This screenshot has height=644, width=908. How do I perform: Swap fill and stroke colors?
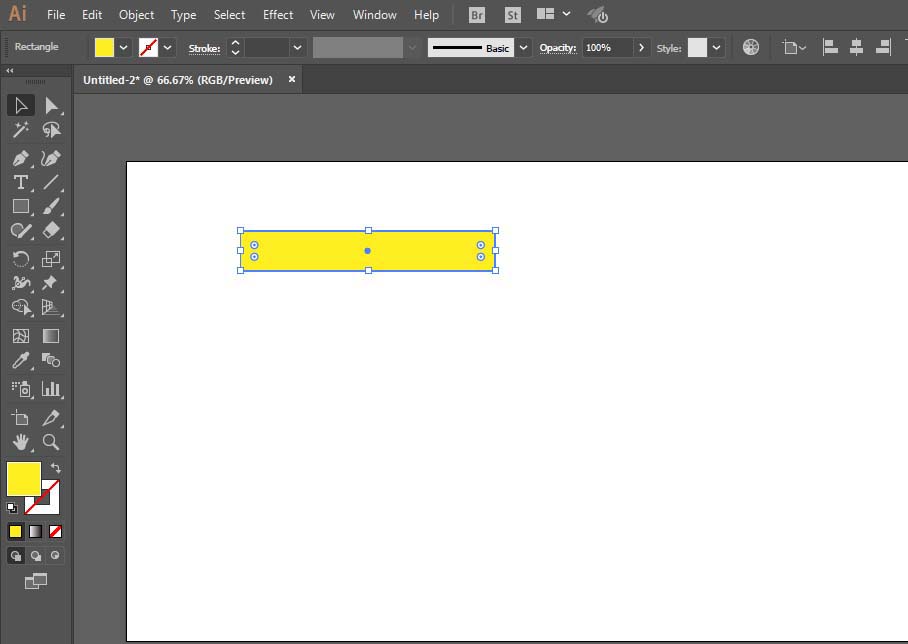click(x=56, y=467)
